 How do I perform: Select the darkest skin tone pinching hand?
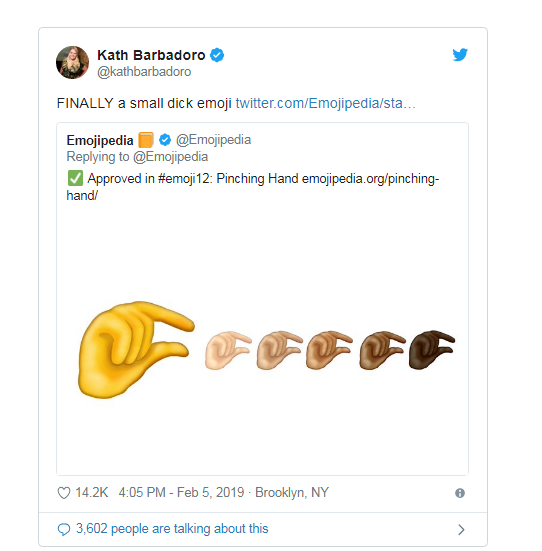pos(432,350)
